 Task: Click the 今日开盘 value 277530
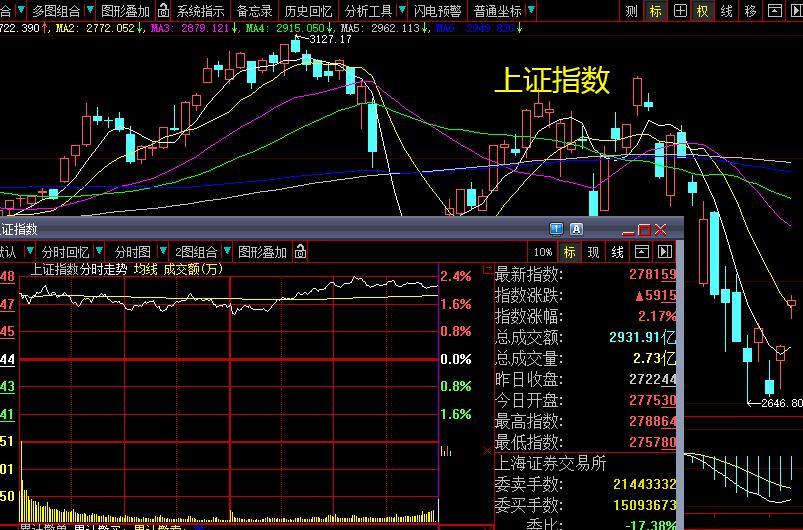click(x=652, y=400)
